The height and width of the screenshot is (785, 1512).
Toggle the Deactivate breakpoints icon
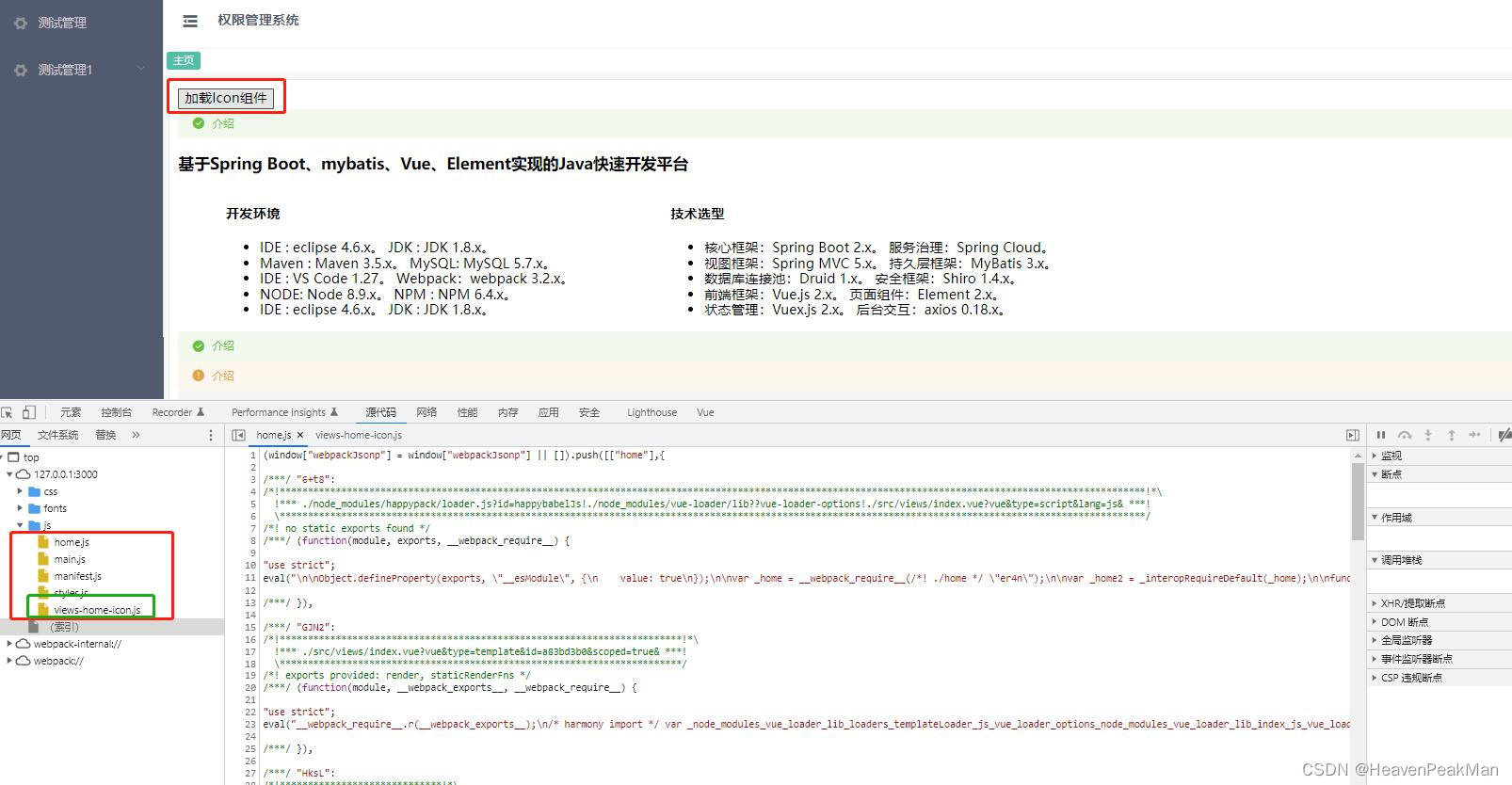click(x=1504, y=435)
